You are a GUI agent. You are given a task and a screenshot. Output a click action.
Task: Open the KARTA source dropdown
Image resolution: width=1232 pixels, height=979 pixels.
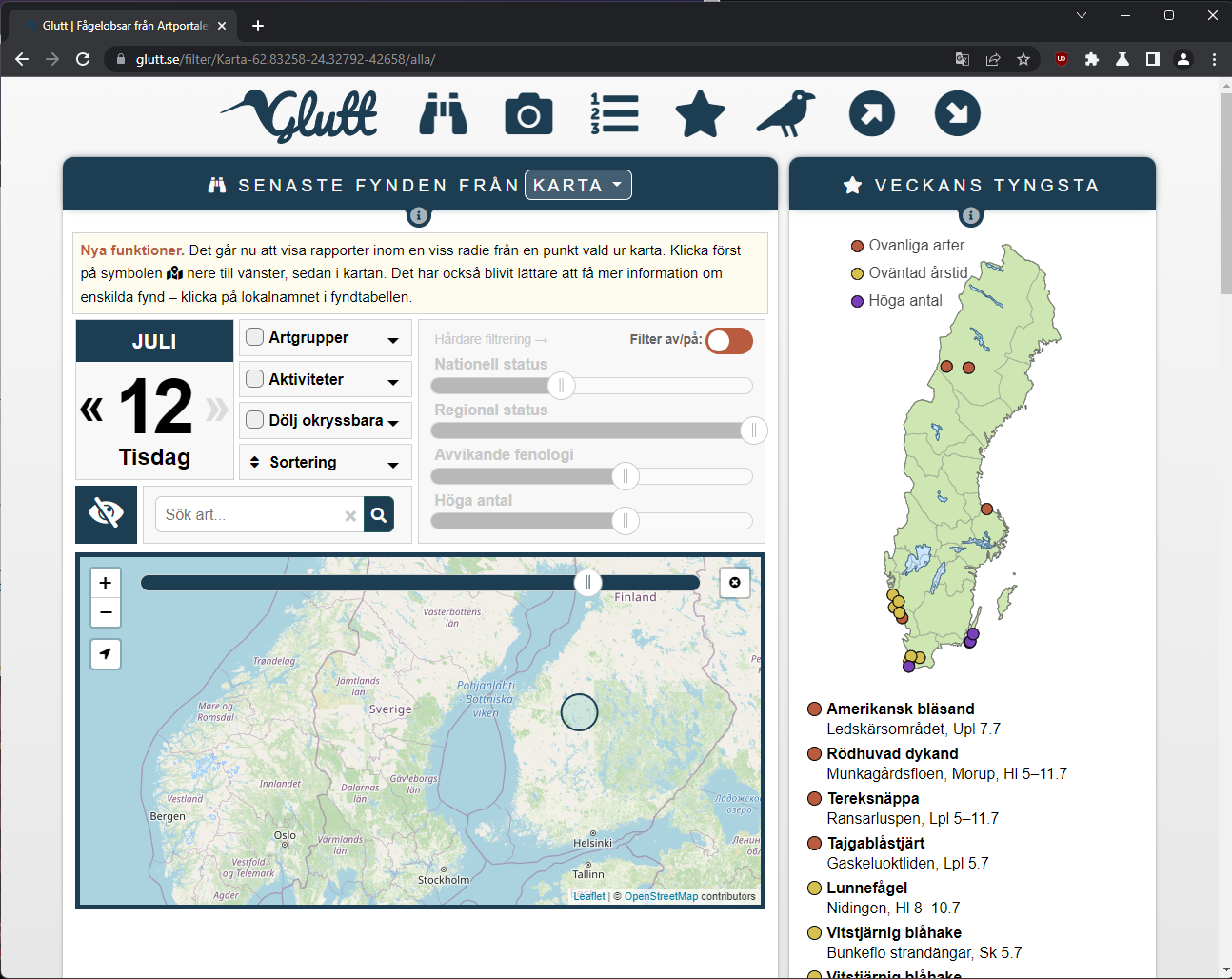point(578,185)
